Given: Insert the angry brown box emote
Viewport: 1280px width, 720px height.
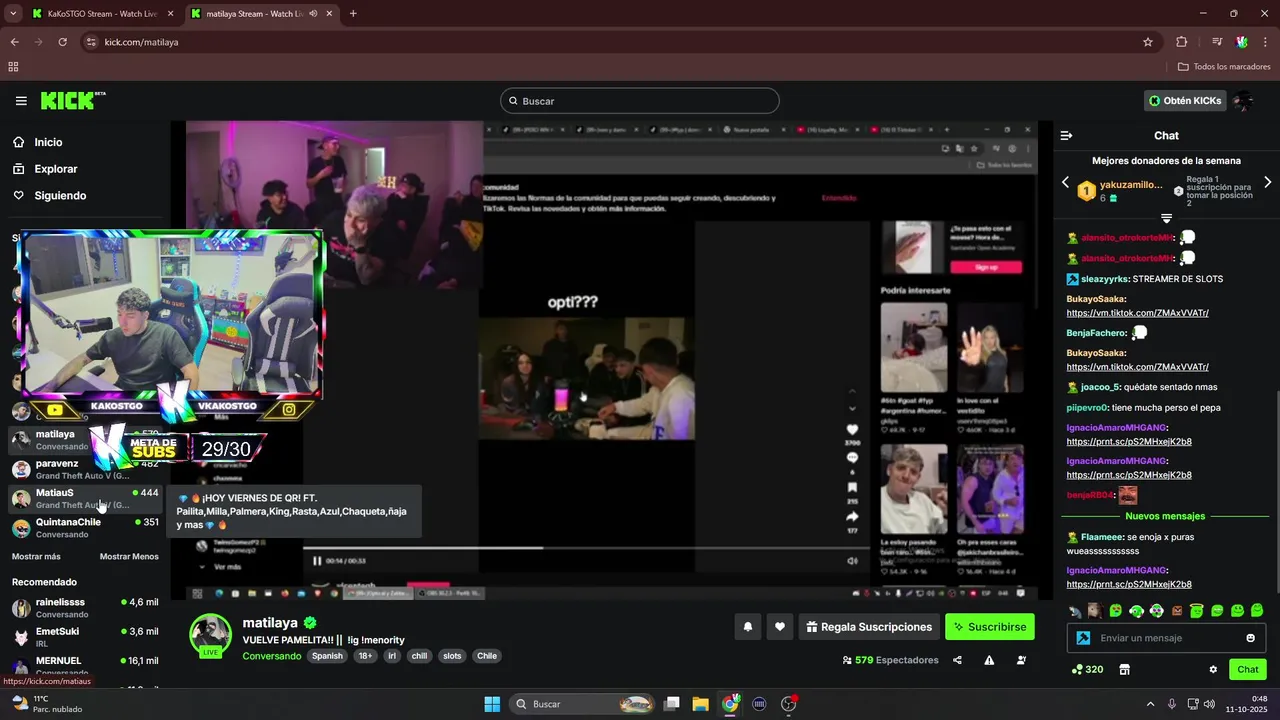Looking at the screenshot, I should tap(1177, 611).
